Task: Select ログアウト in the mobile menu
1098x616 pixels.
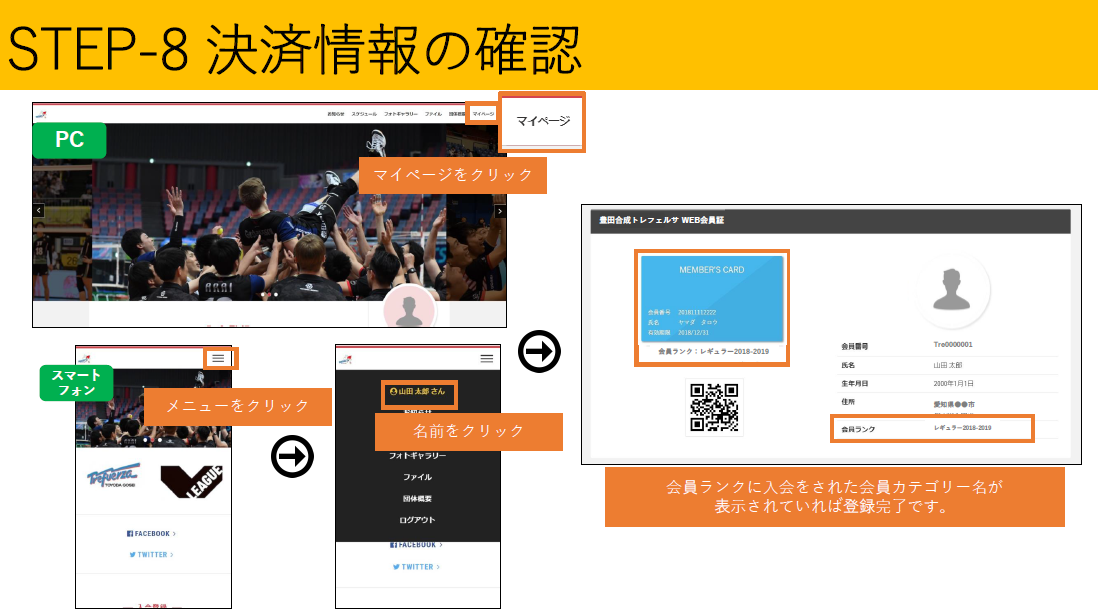Action: pos(417,520)
